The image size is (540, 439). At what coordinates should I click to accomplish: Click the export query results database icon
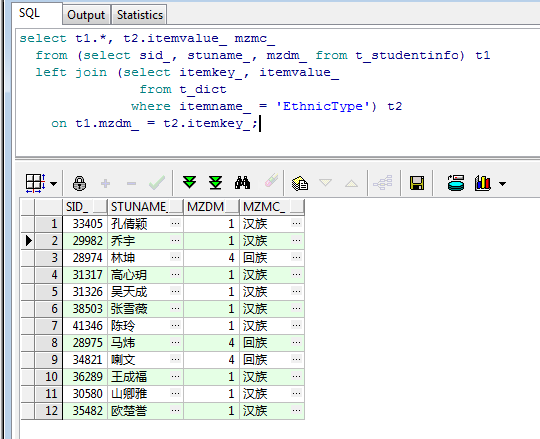pyautogui.click(x=456, y=183)
